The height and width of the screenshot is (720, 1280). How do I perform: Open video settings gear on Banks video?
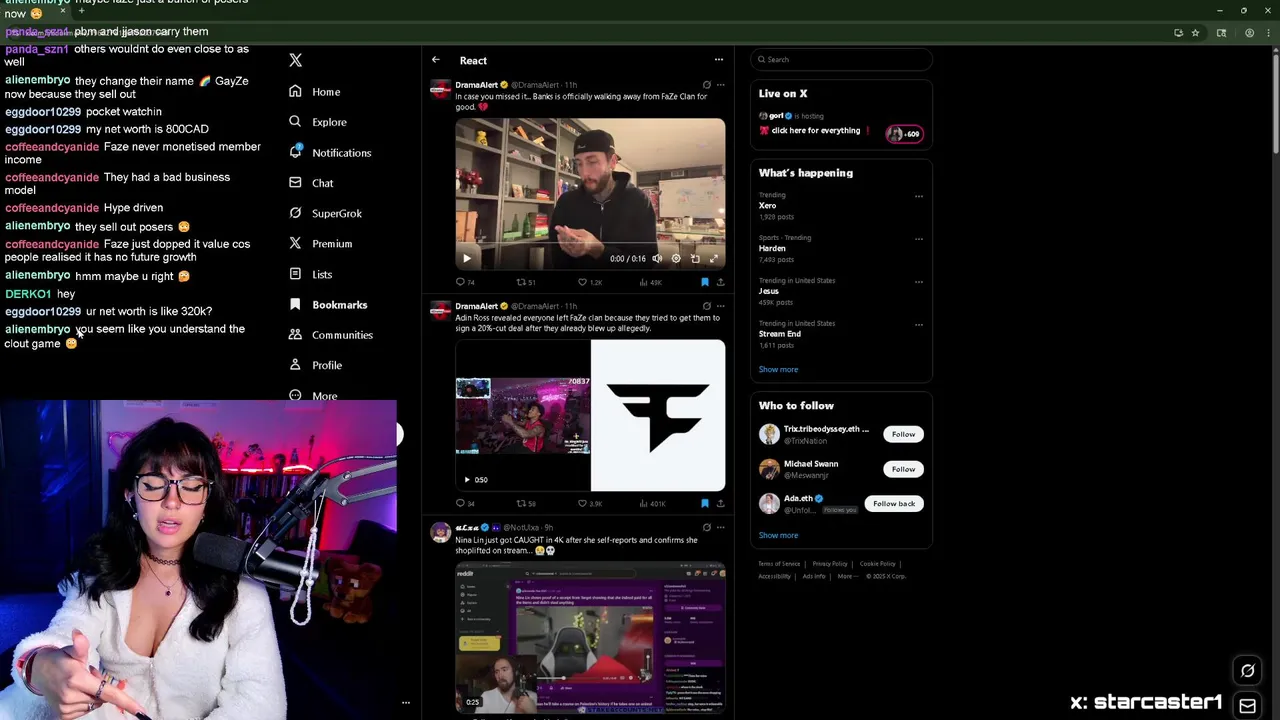(676, 258)
